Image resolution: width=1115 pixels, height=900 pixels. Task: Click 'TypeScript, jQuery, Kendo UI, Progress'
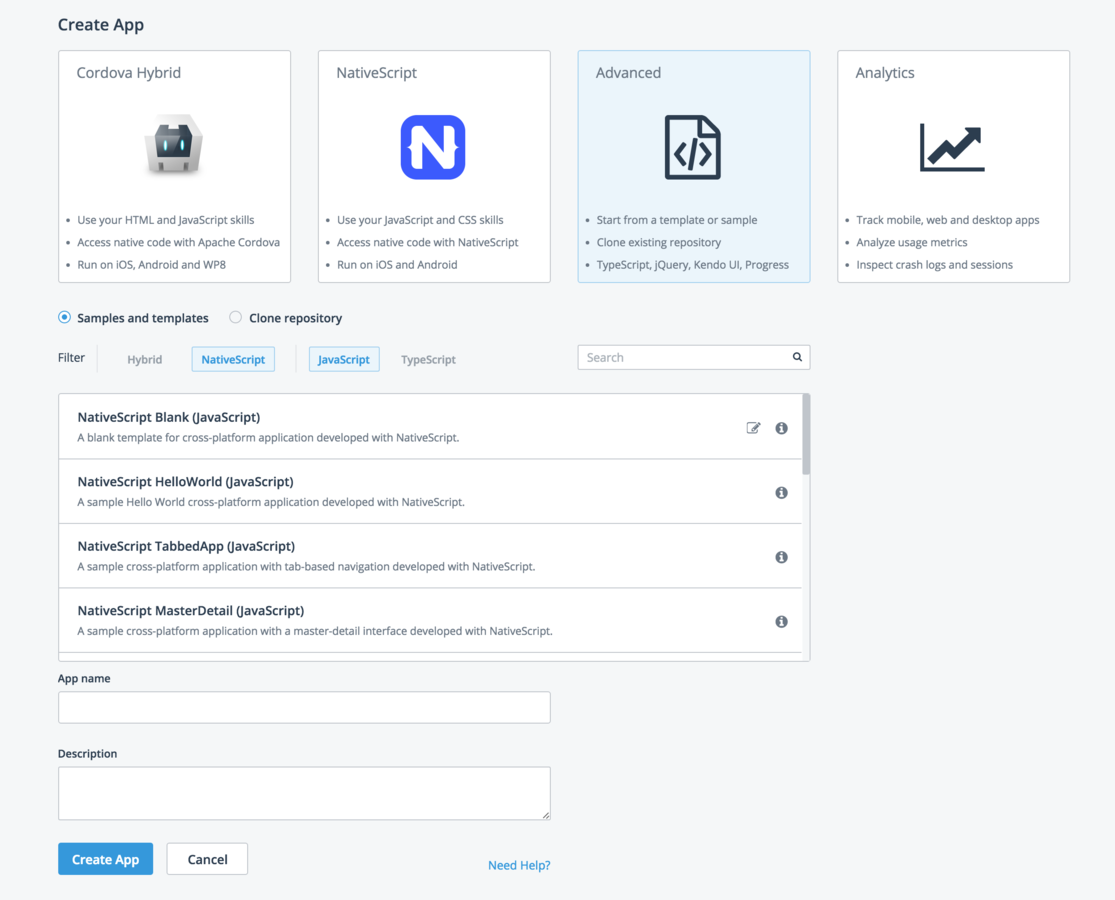693,264
